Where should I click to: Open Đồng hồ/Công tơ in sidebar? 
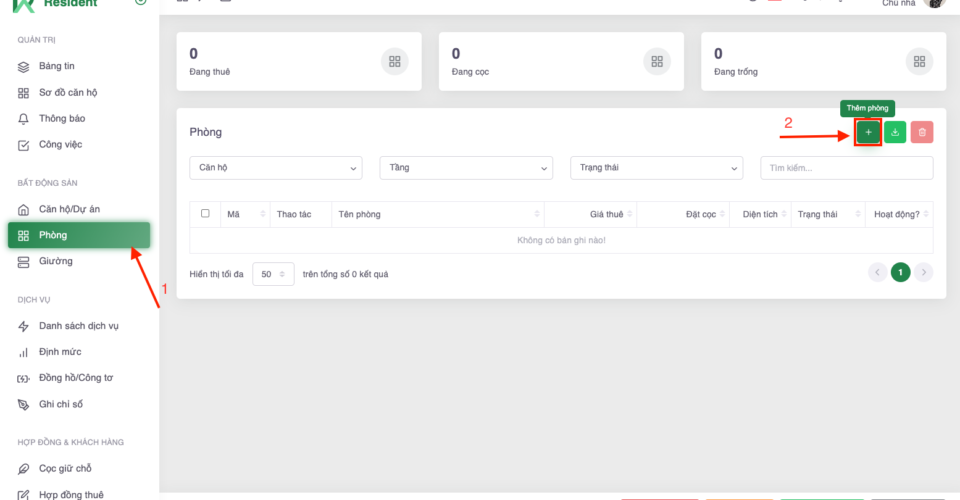75,378
